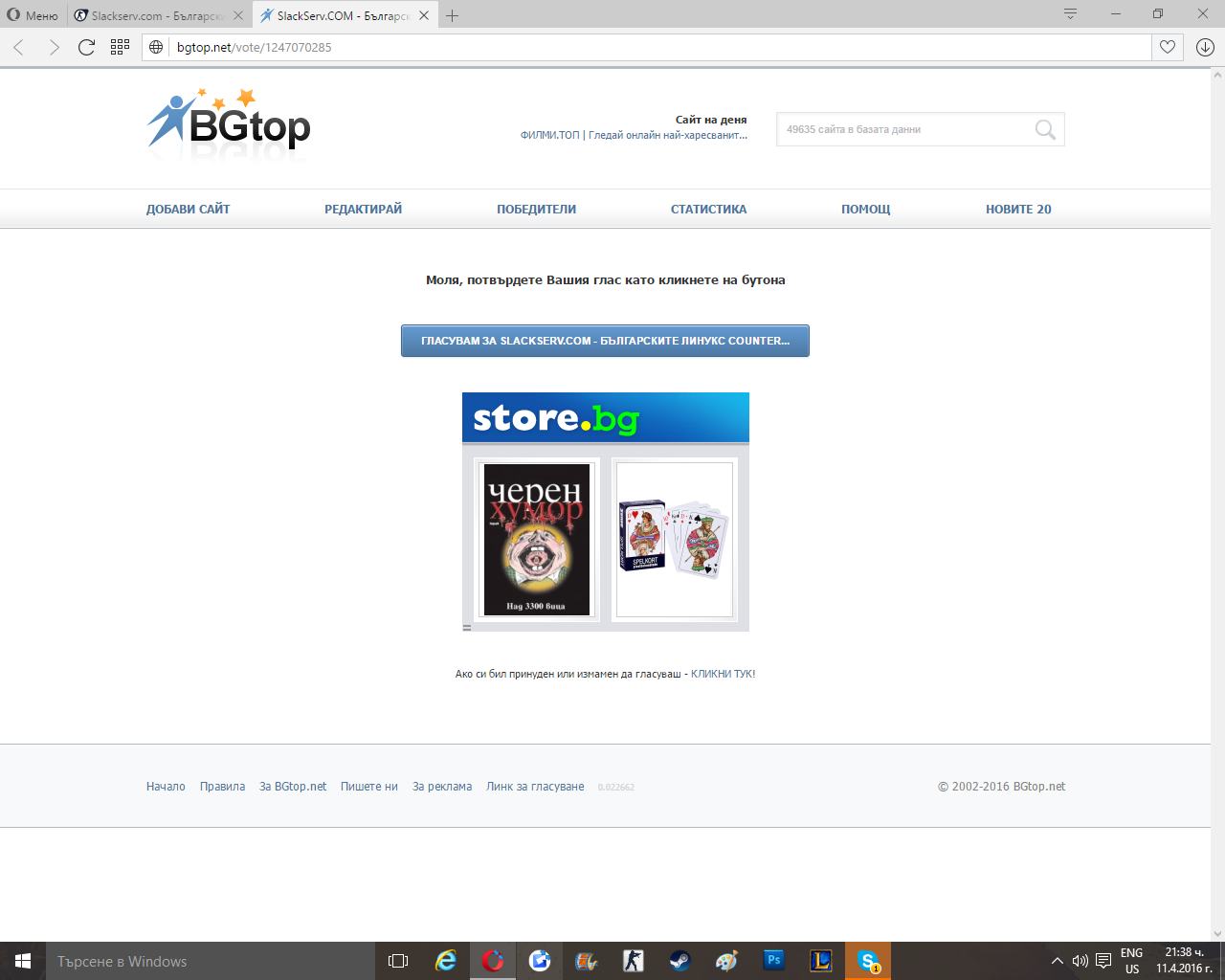Click the search magnifier icon
The width and height of the screenshot is (1225, 980).
pyautogui.click(x=1045, y=129)
